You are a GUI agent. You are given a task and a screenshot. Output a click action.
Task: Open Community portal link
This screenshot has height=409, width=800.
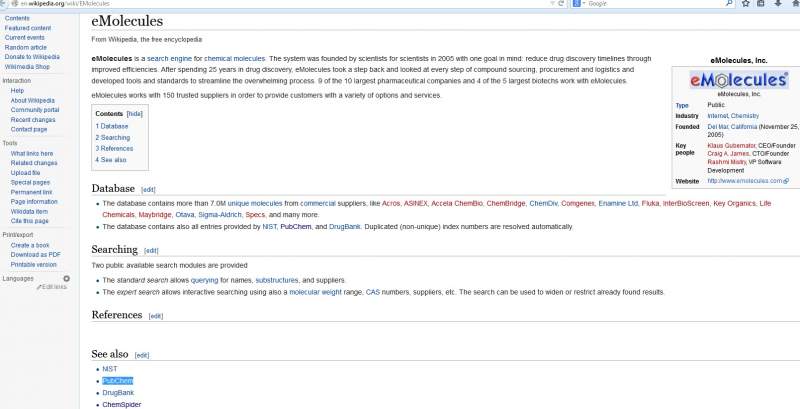tap(35, 110)
